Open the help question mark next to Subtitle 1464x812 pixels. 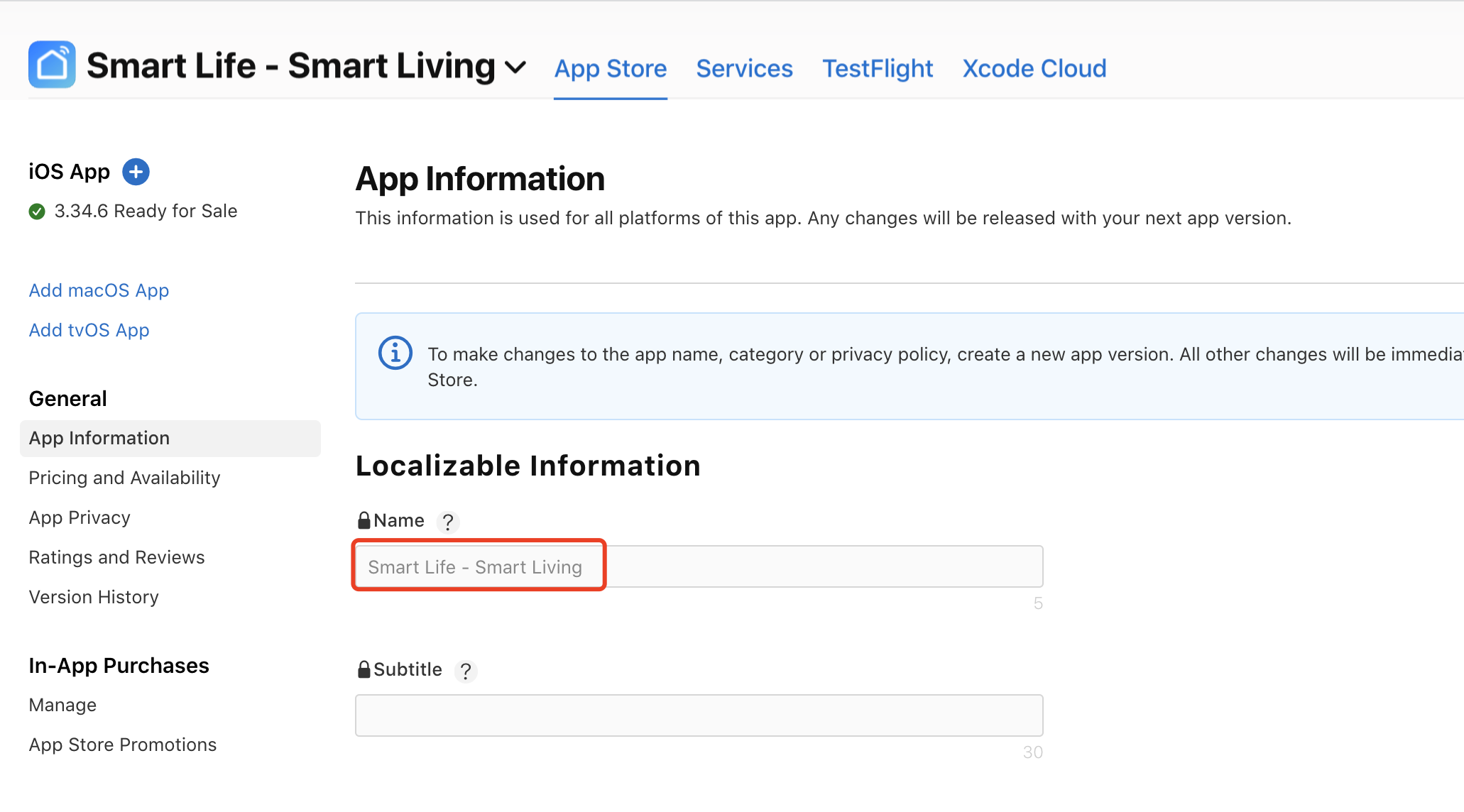tap(466, 671)
